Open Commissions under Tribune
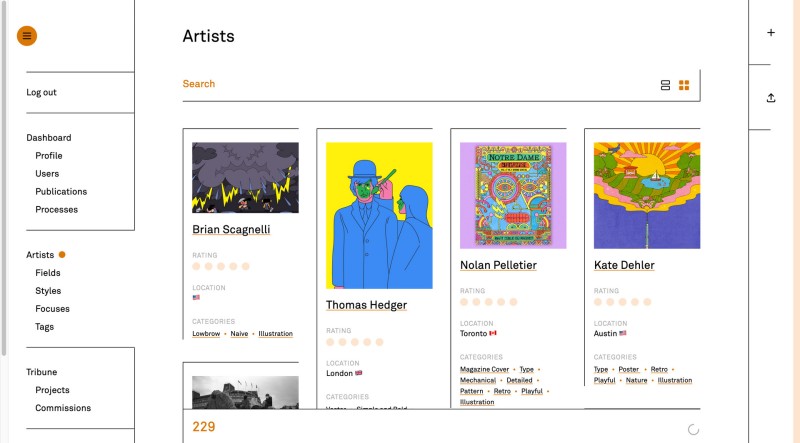 coord(63,408)
